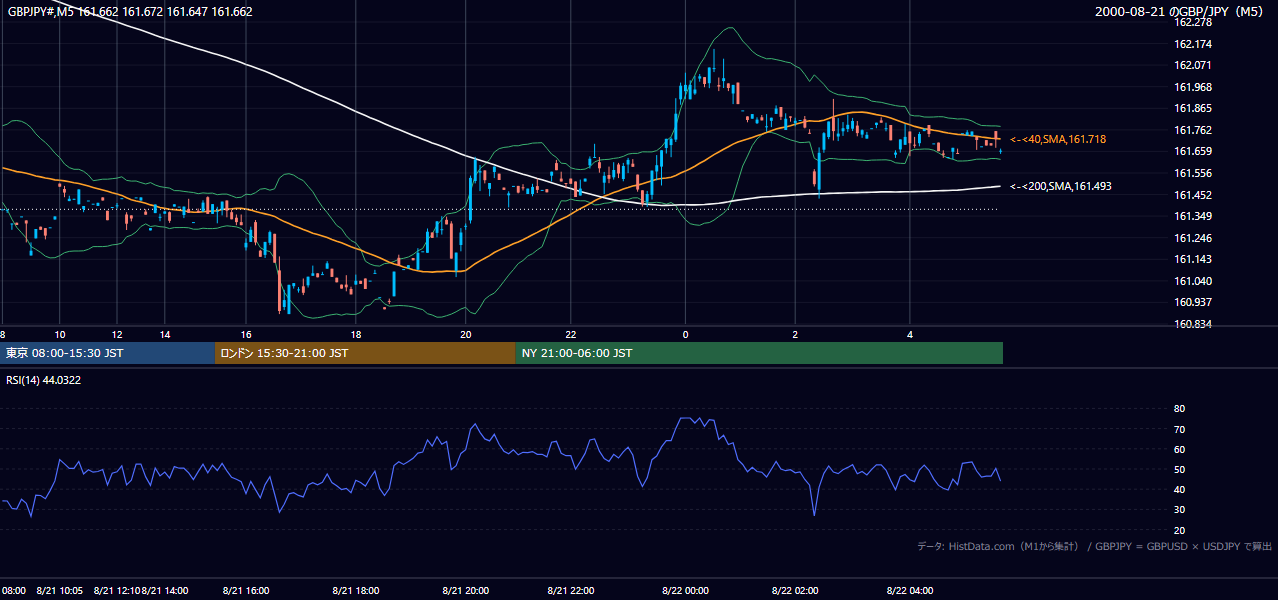The image size is (1278, 600).
Task: Click the 8/22 00:00 bottom time label
Action: click(x=685, y=591)
